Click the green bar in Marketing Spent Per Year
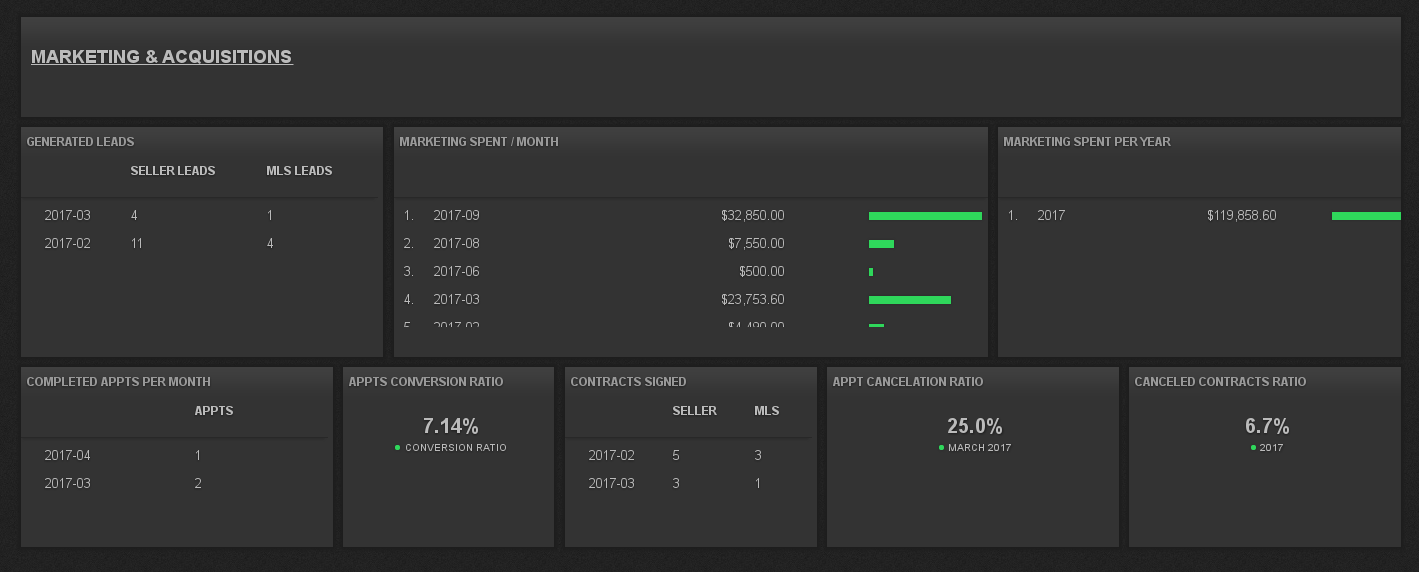 click(1366, 216)
